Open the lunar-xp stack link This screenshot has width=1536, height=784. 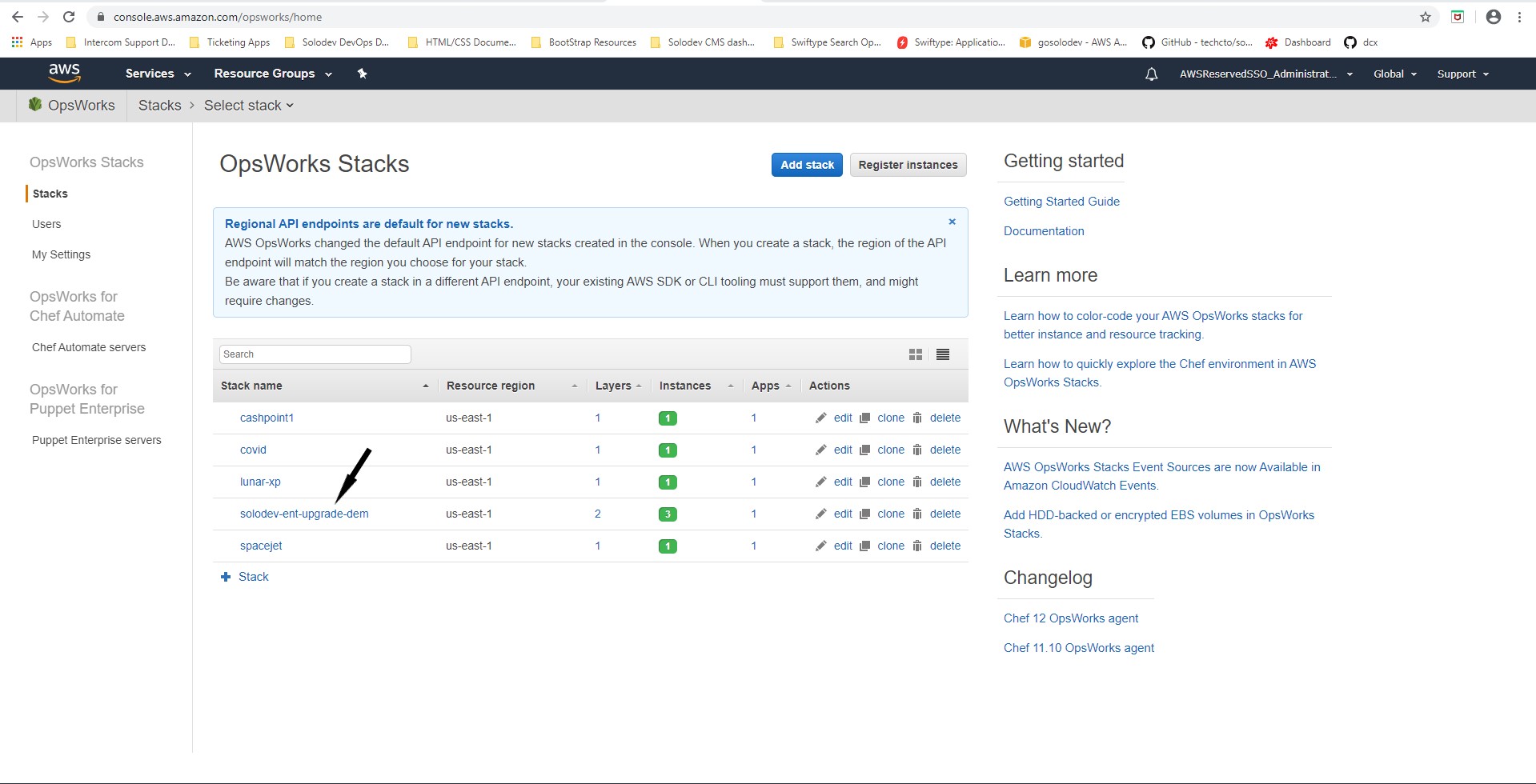point(260,482)
